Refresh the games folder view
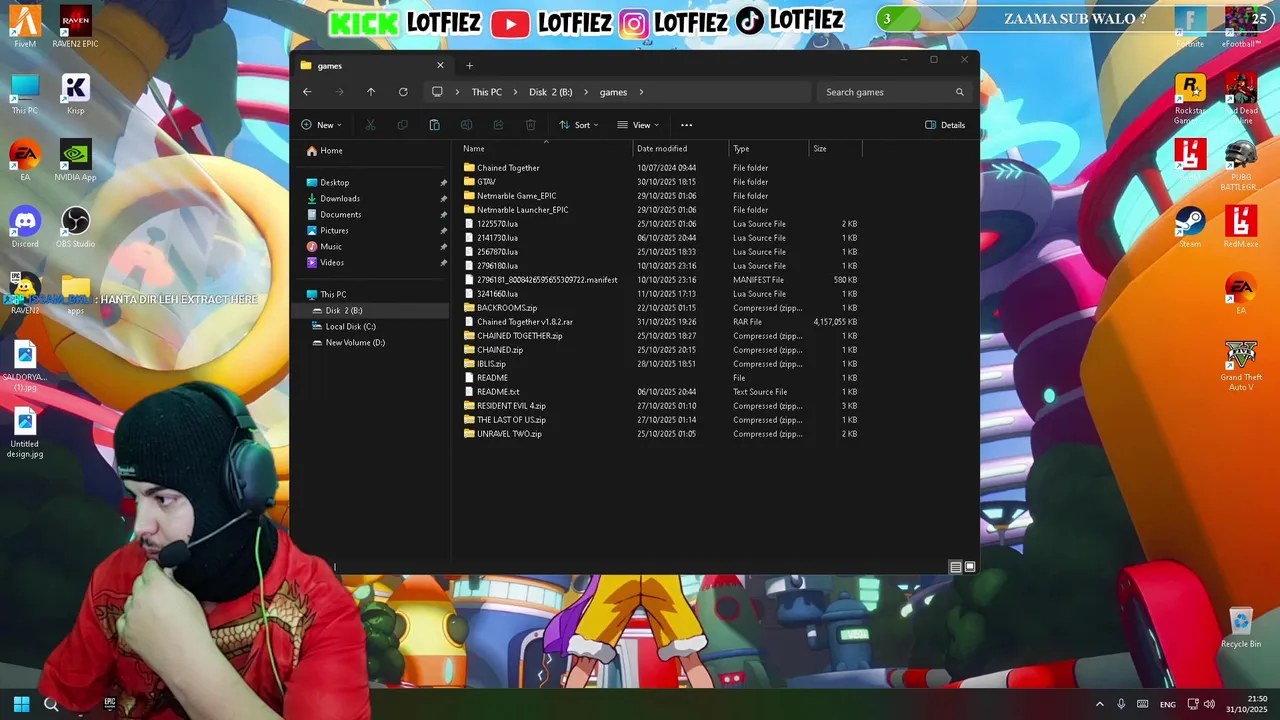The width and height of the screenshot is (1280, 720). 403,92
